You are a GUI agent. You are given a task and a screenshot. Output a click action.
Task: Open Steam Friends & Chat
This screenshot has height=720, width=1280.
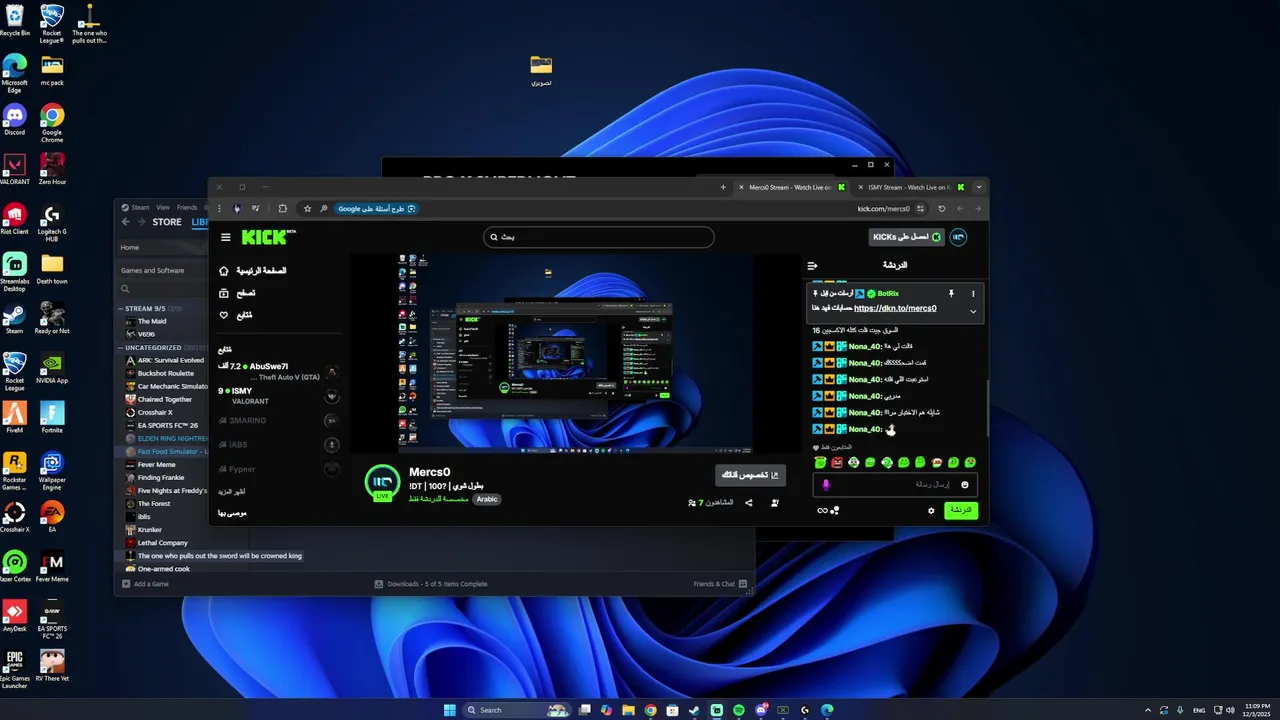pyautogui.click(x=720, y=584)
